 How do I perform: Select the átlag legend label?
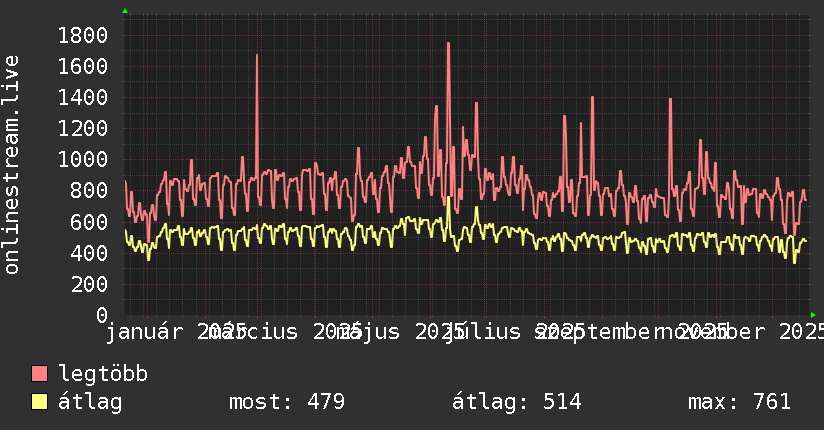click(90, 402)
